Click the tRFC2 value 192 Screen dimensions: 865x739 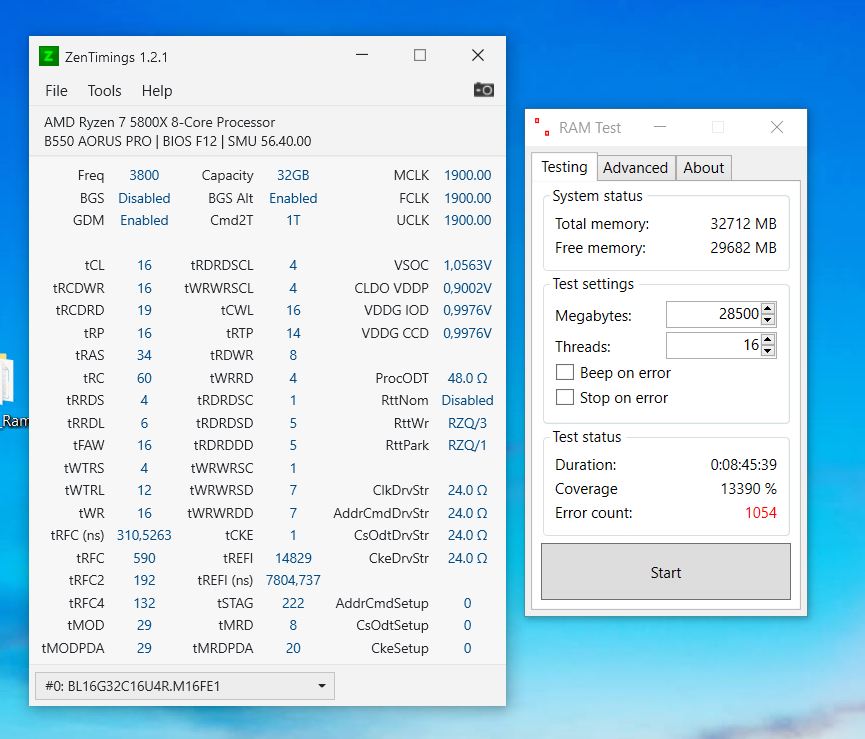144,580
